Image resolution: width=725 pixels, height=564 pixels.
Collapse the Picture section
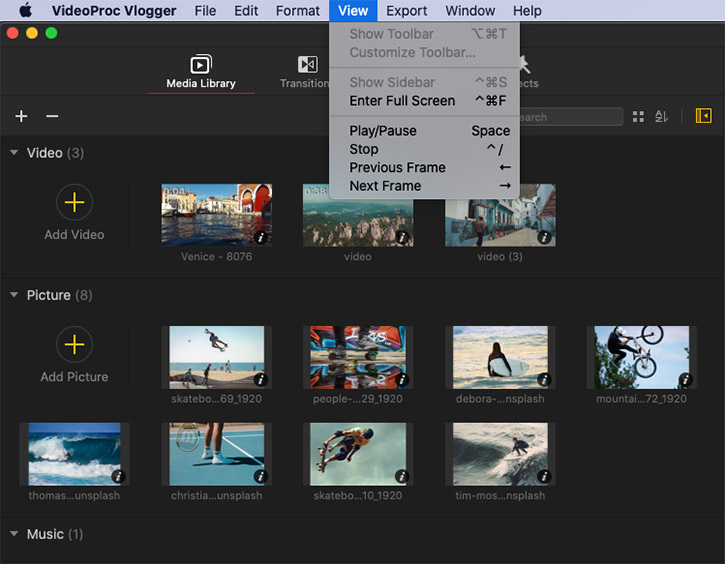pos(14,295)
